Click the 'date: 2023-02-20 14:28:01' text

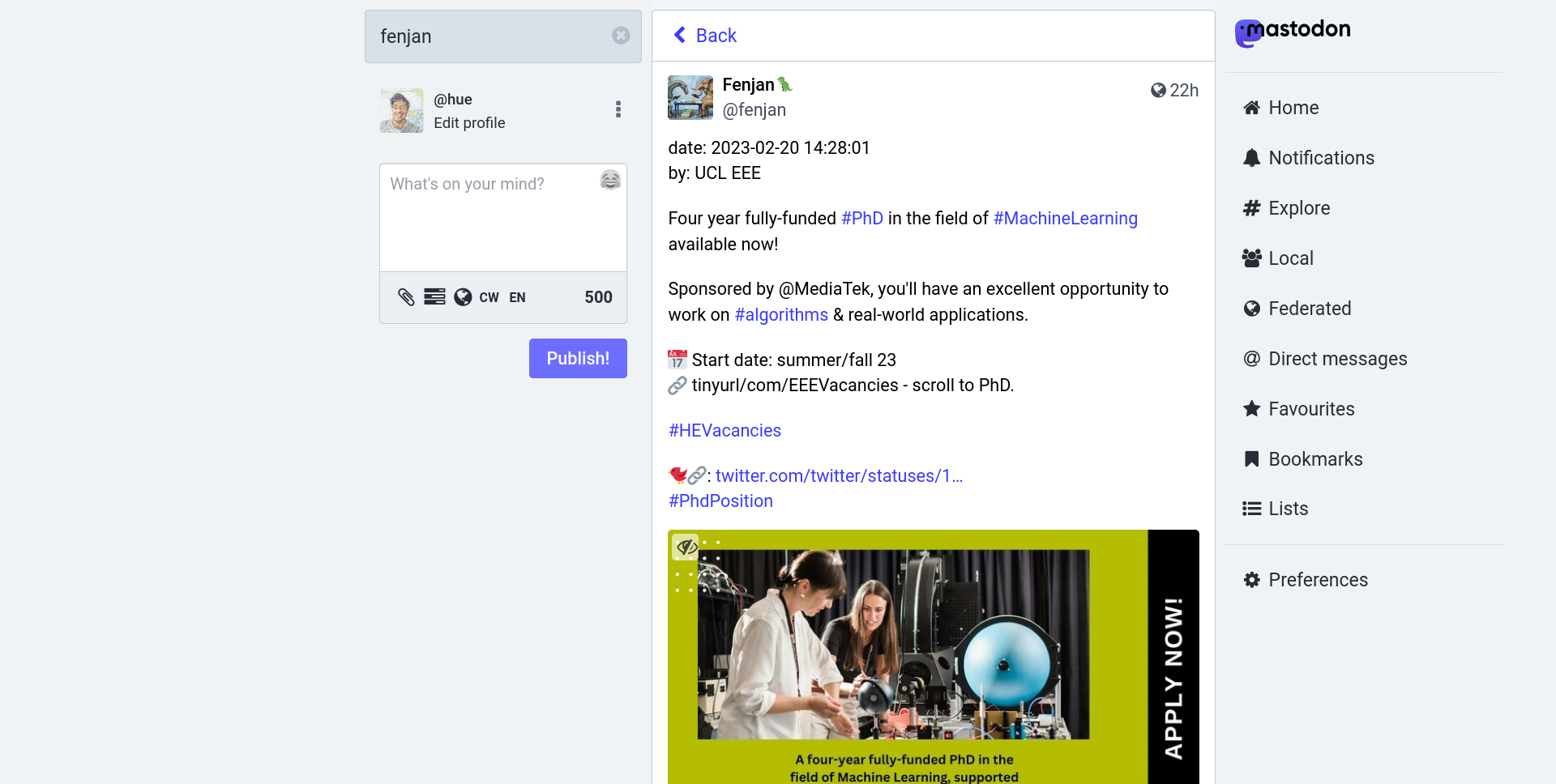pyautogui.click(x=769, y=148)
